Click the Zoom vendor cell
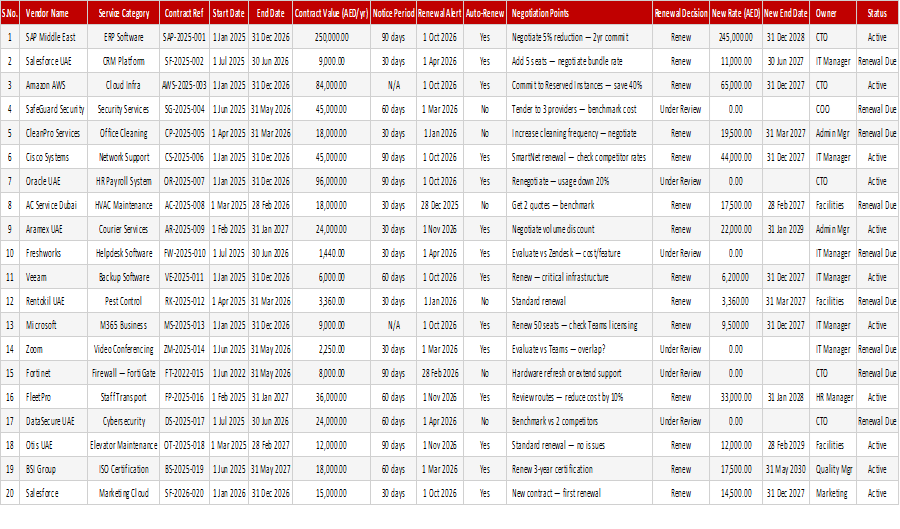Screen dimensions: 900x529 coord(53,349)
